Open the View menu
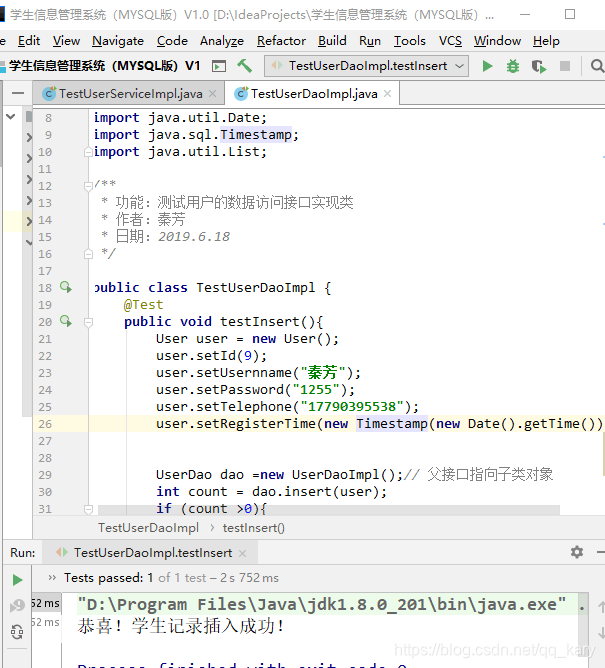 tap(66, 41)
